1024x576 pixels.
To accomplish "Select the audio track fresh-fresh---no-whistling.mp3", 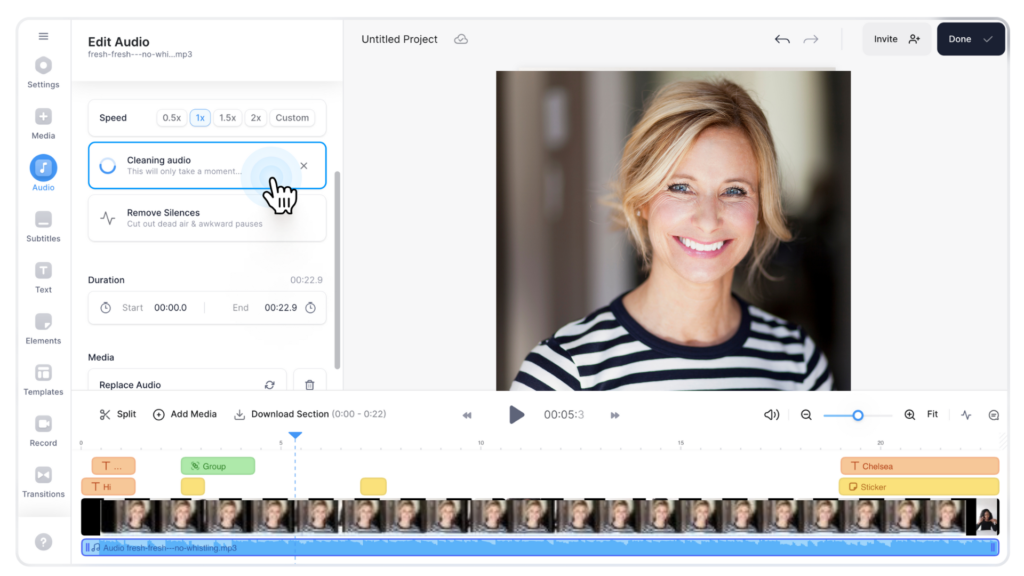I will click(540, 547).
